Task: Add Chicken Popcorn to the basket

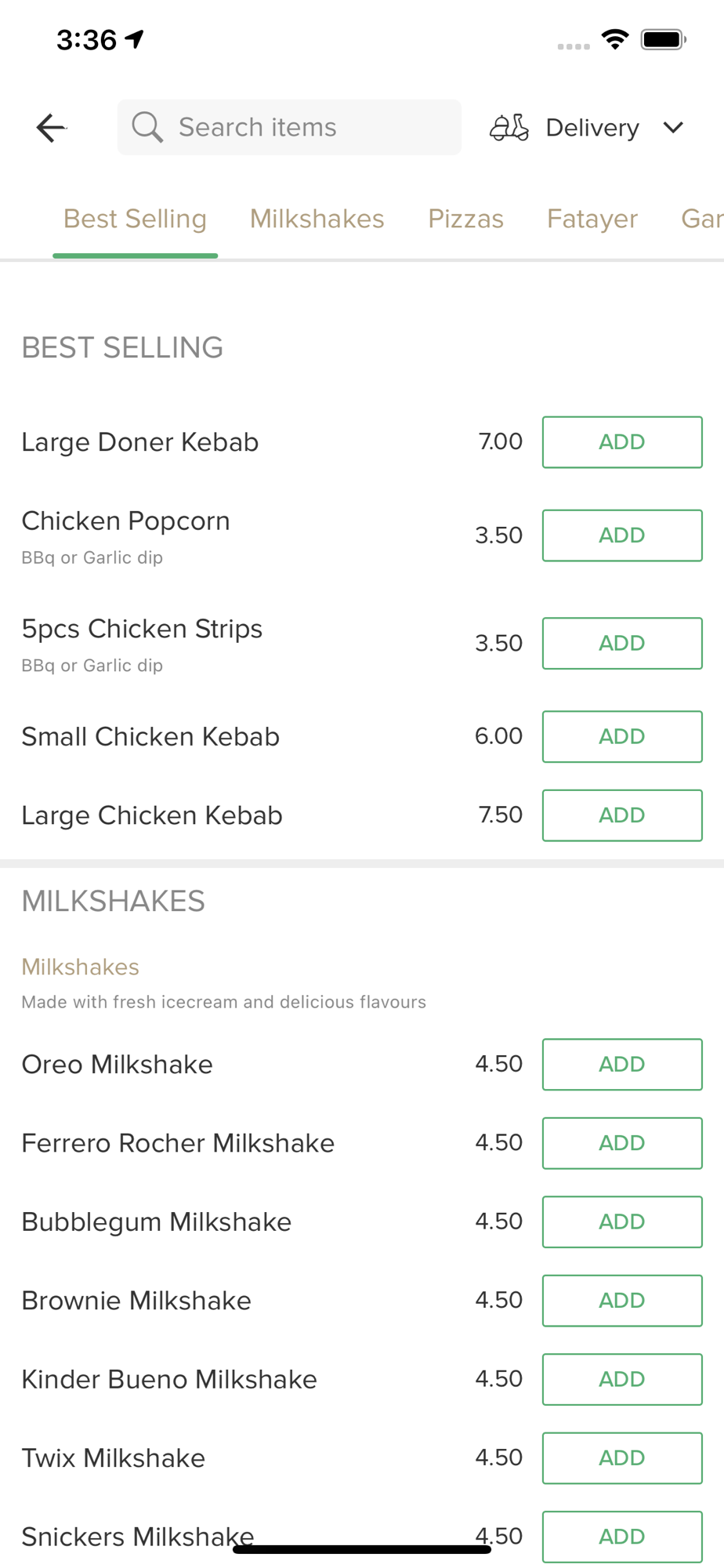Action: (622, 535)
